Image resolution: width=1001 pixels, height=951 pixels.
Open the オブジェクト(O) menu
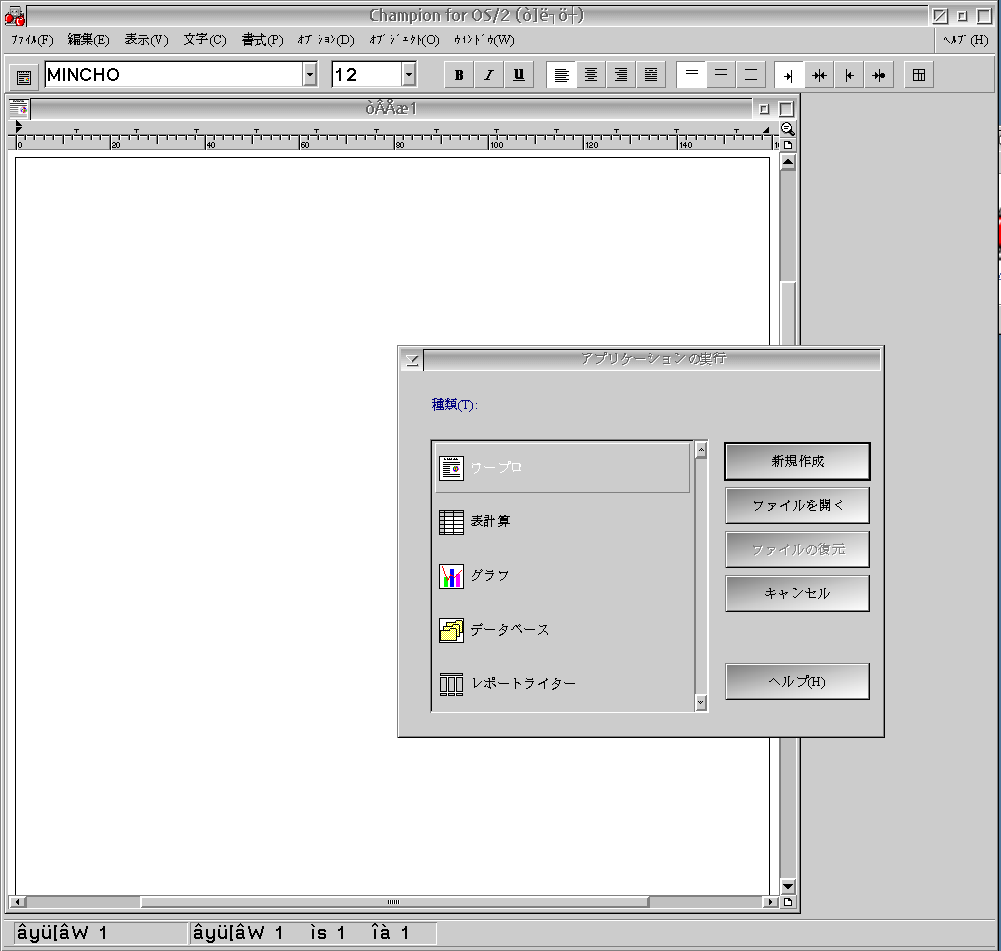click(404, 40)
